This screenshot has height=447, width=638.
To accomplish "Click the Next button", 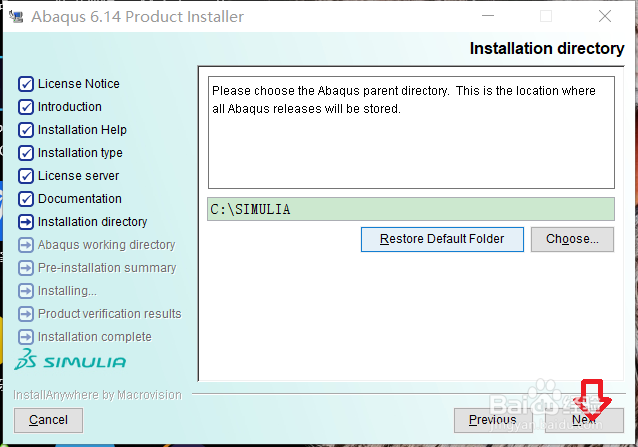I will coord(584,420).
